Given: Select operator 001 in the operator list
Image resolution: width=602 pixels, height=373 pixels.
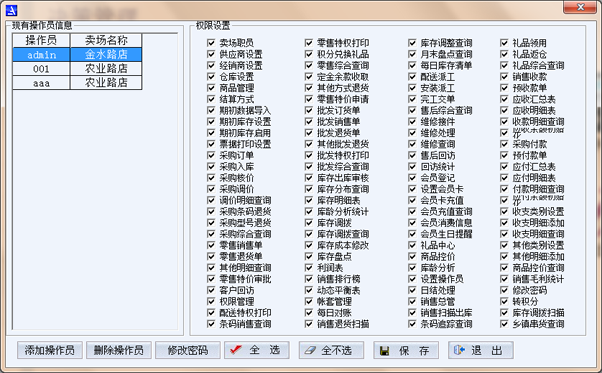Looking at the screenshot, I should tap(77, 69).
